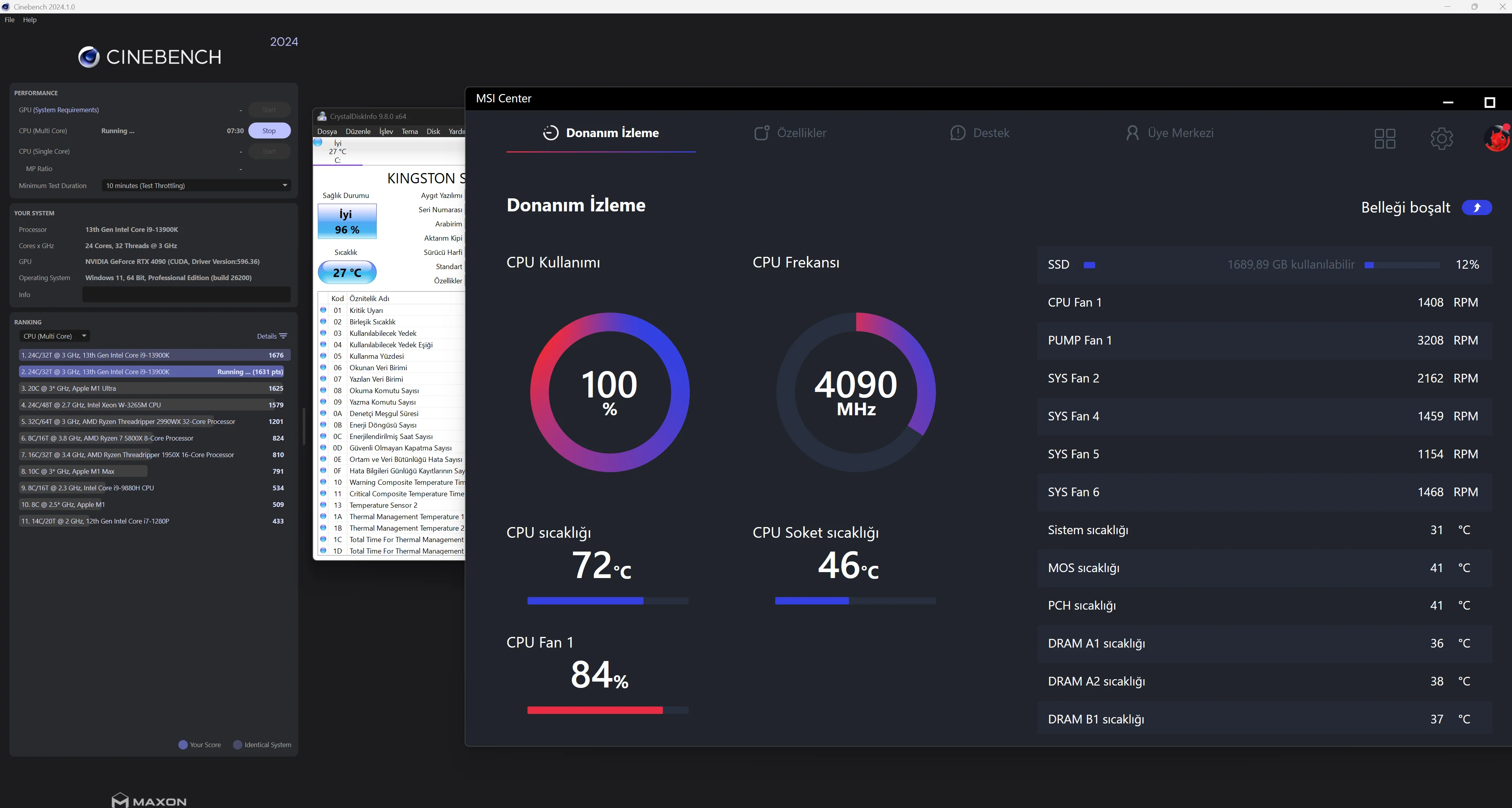Switch to the Donanım İzleme tab

(x=601, y=133)
